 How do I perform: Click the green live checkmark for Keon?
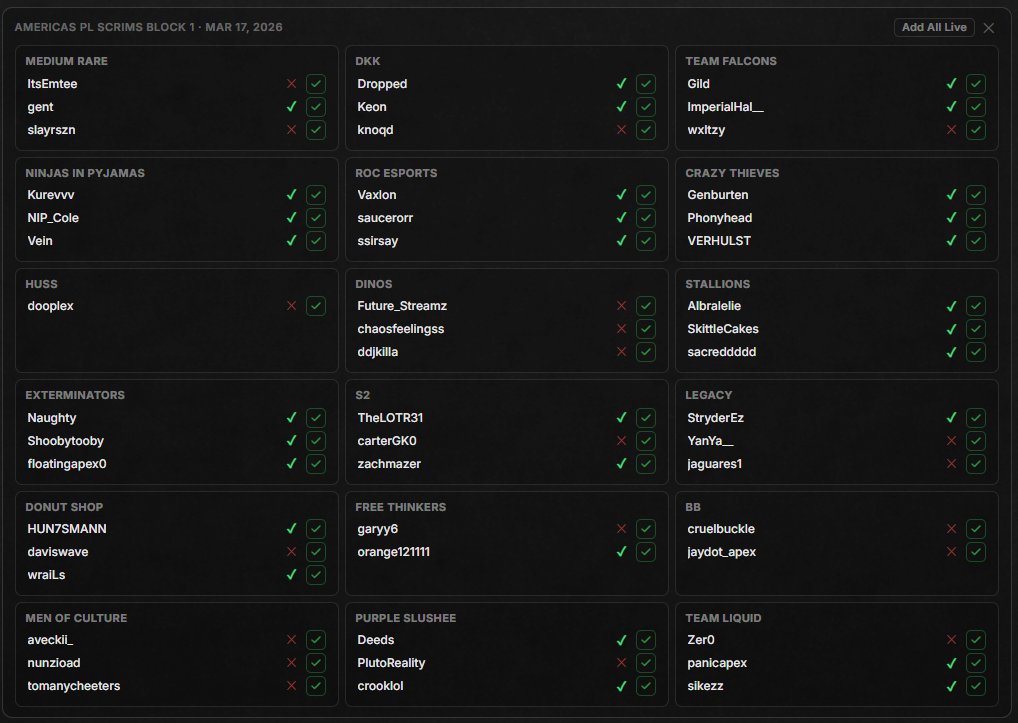[x=621, y=106]
